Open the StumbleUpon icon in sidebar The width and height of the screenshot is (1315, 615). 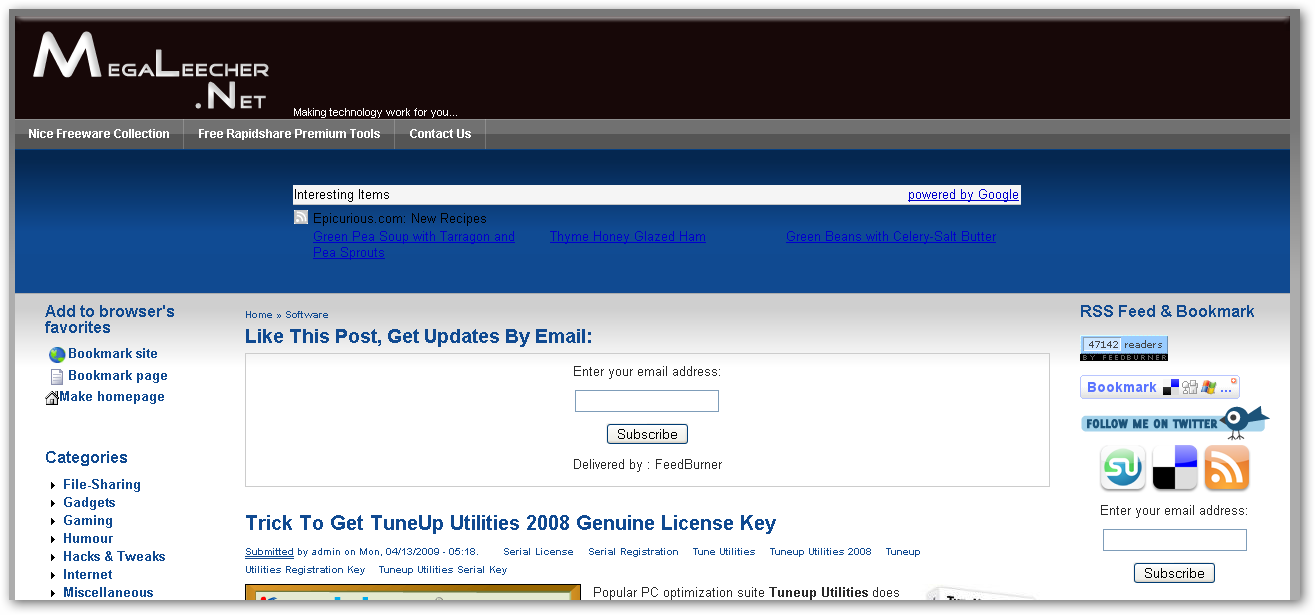click(x=1122, y=468)
